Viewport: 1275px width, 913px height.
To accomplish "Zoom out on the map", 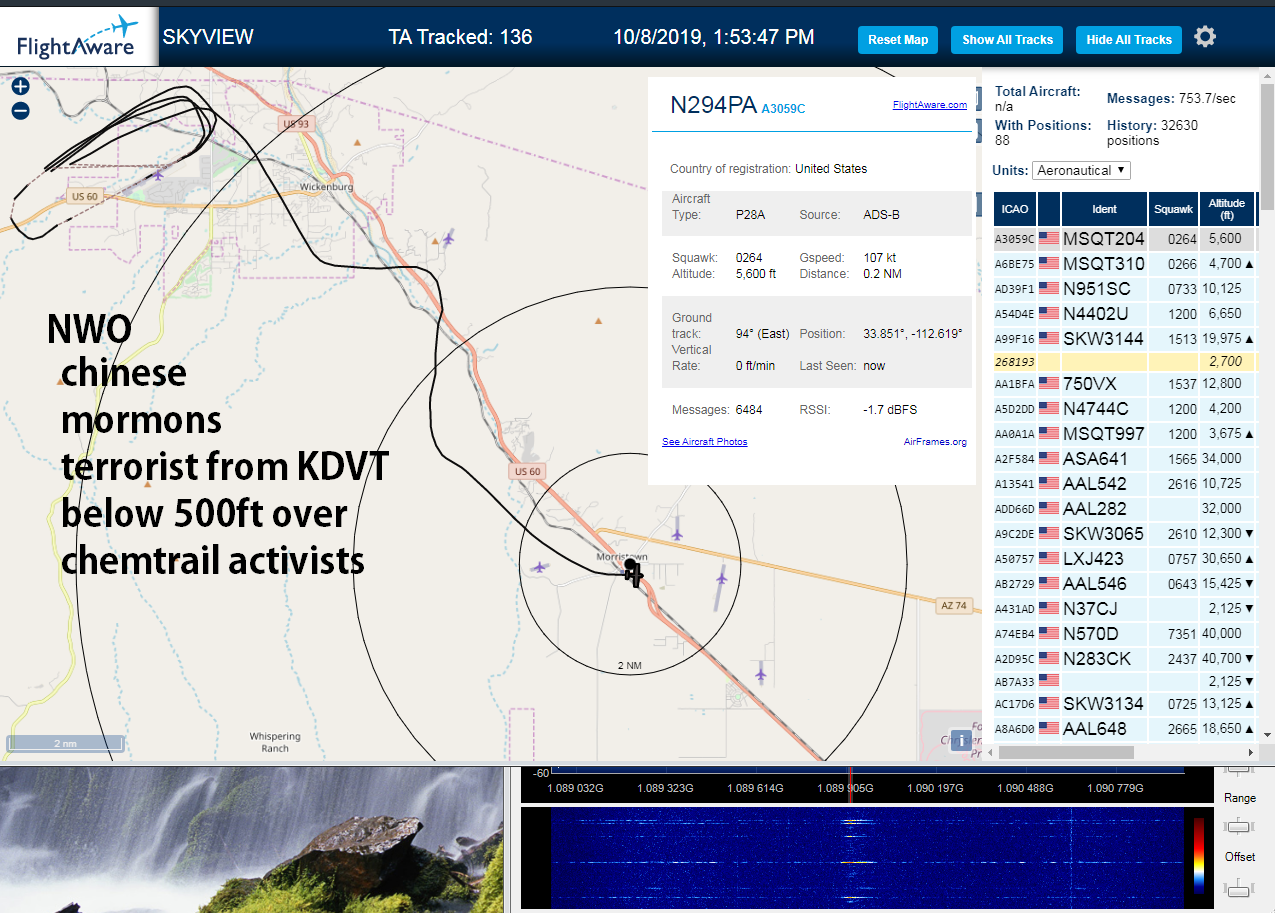I will (x=20, y=111).
